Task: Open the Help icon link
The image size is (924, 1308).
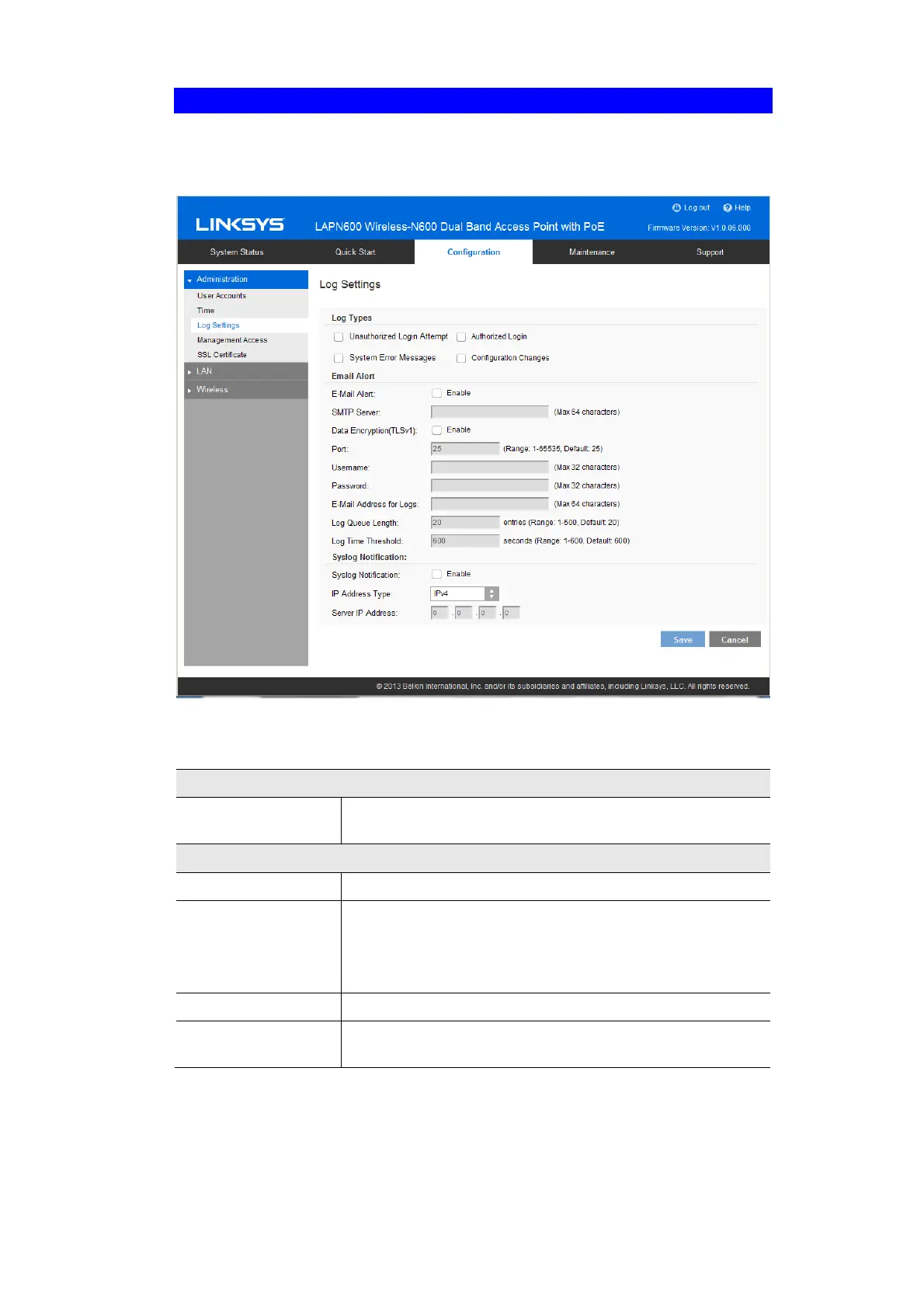Action: click(x=728, y=208)
